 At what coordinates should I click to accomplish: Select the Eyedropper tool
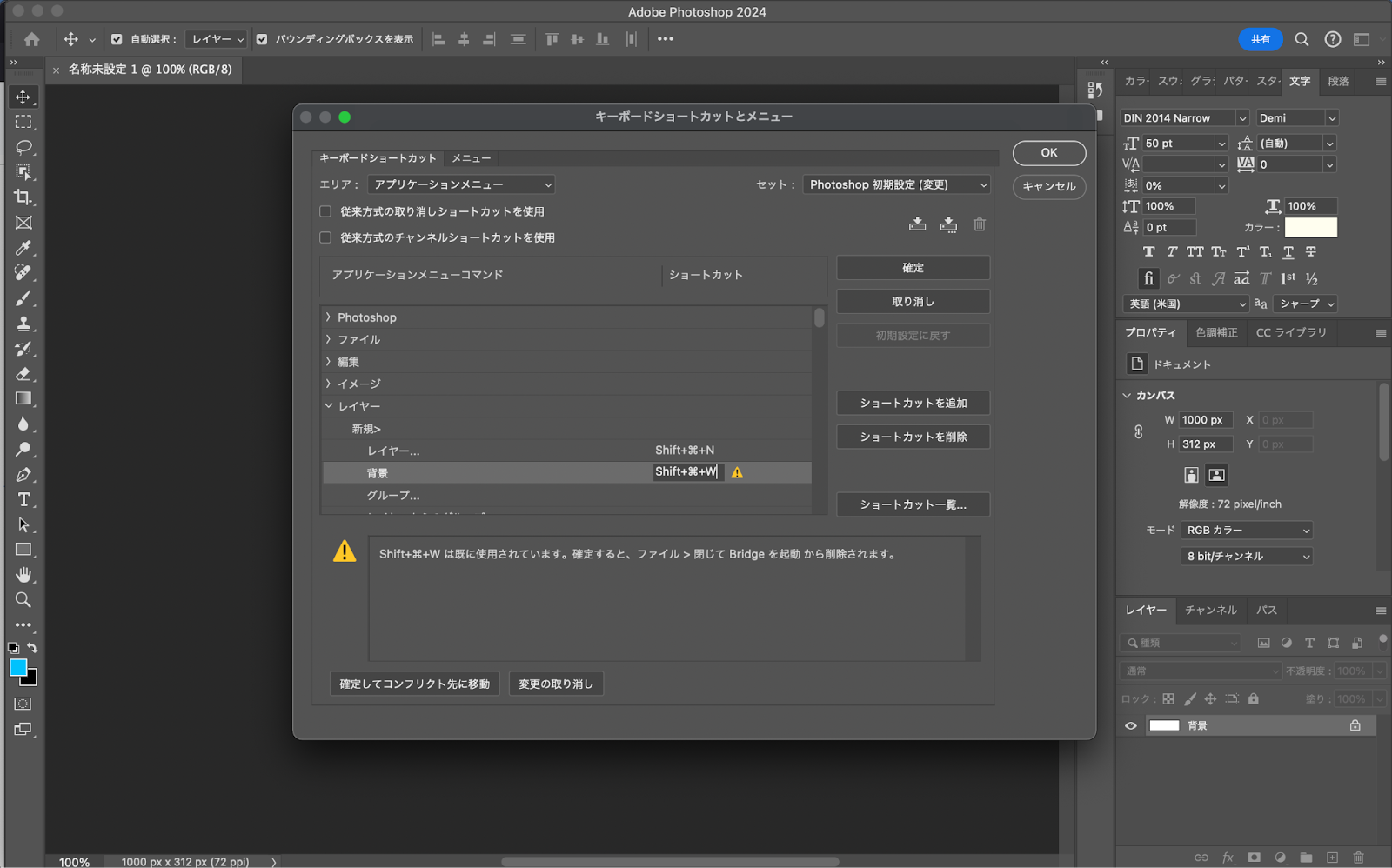[x=23, y=248]
